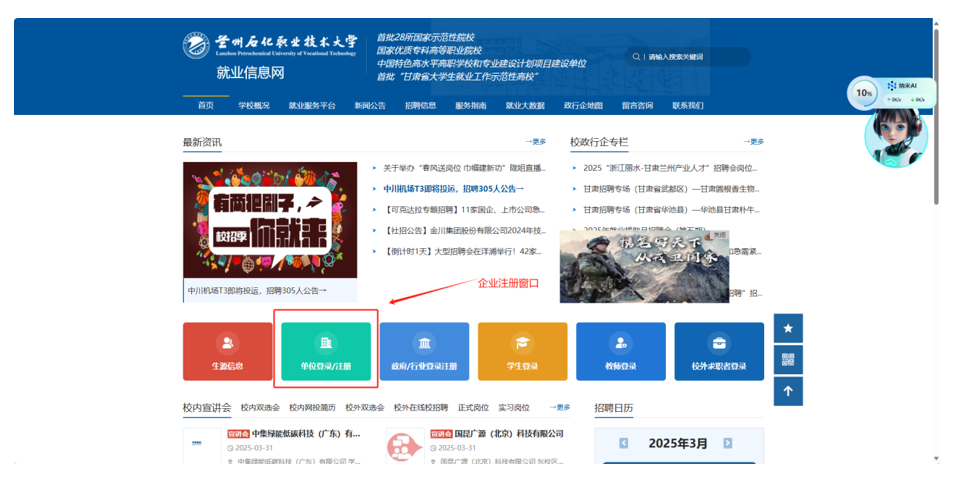Switch to the 实习岗位 tab
Screen dimensions: 963x503
click(514, 408)
